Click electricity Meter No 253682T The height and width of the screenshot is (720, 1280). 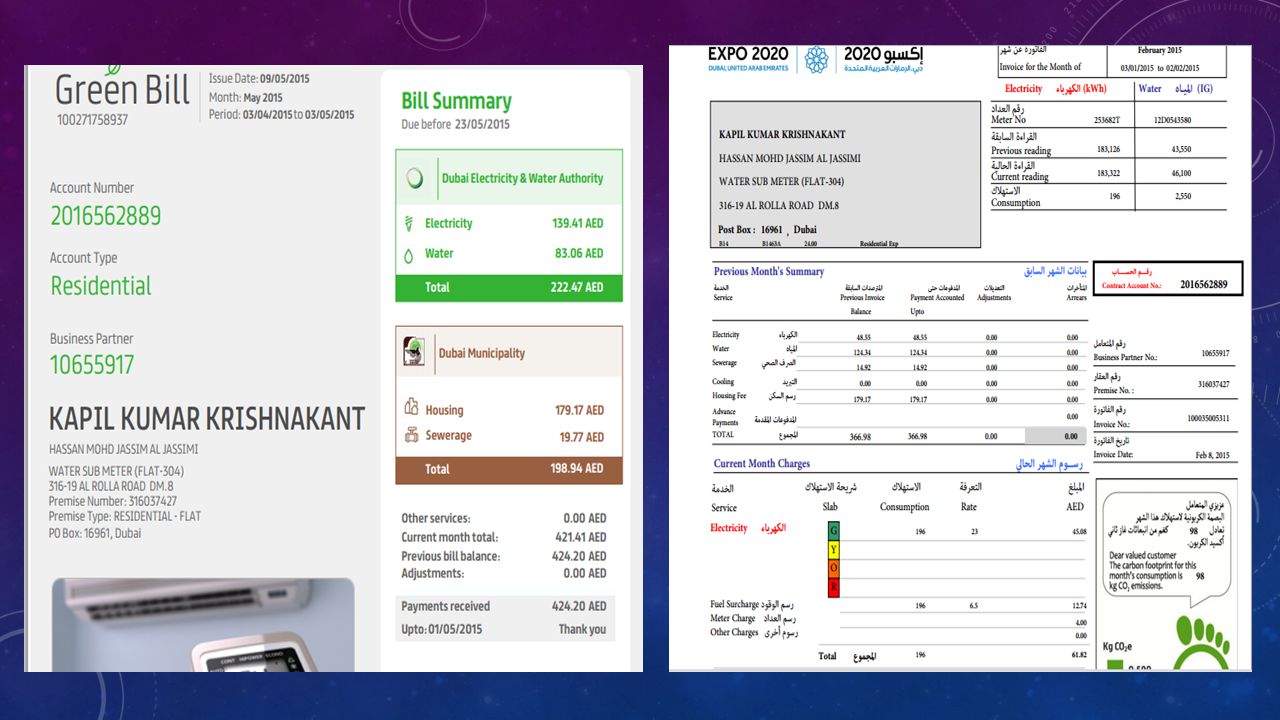pos(1108,120)
